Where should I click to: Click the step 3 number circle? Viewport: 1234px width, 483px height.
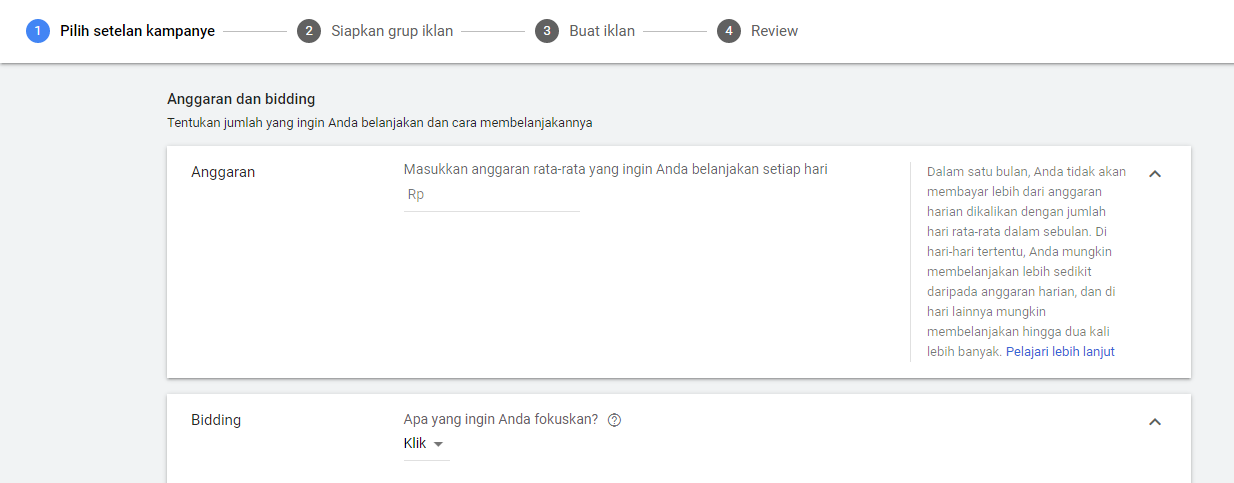(x=546, y=31)
